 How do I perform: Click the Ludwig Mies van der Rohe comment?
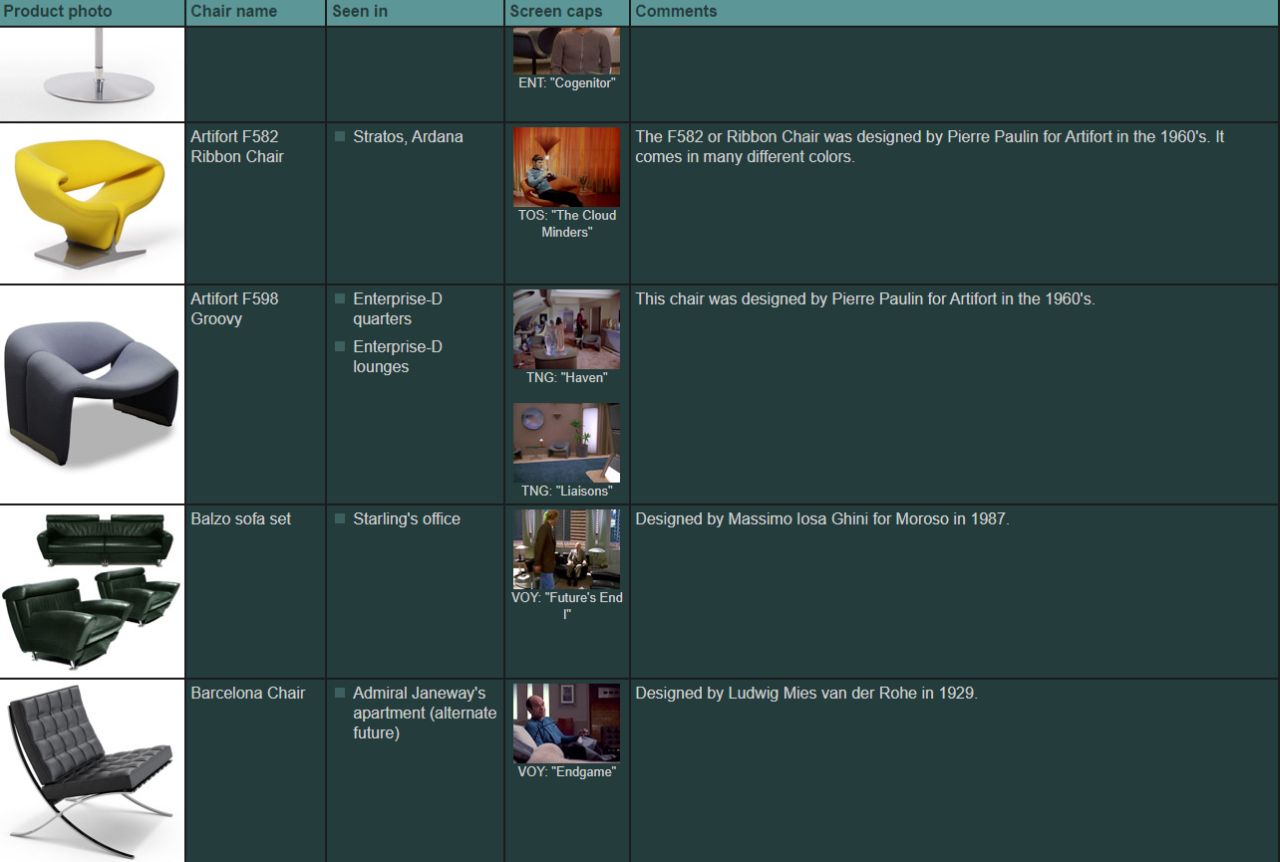[806, 692]
